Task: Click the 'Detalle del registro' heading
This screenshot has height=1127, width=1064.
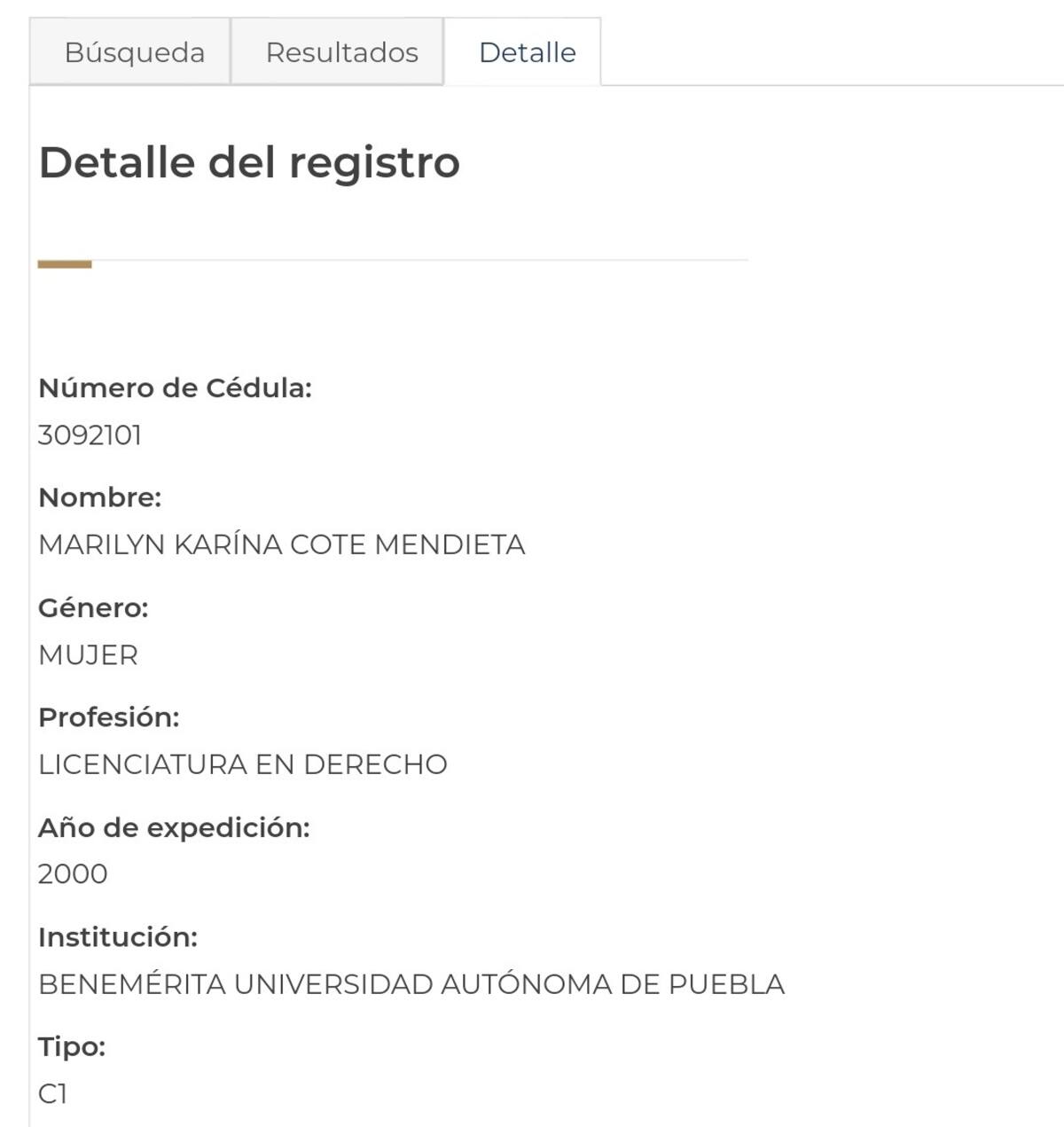Action: [x=249, y=162]
